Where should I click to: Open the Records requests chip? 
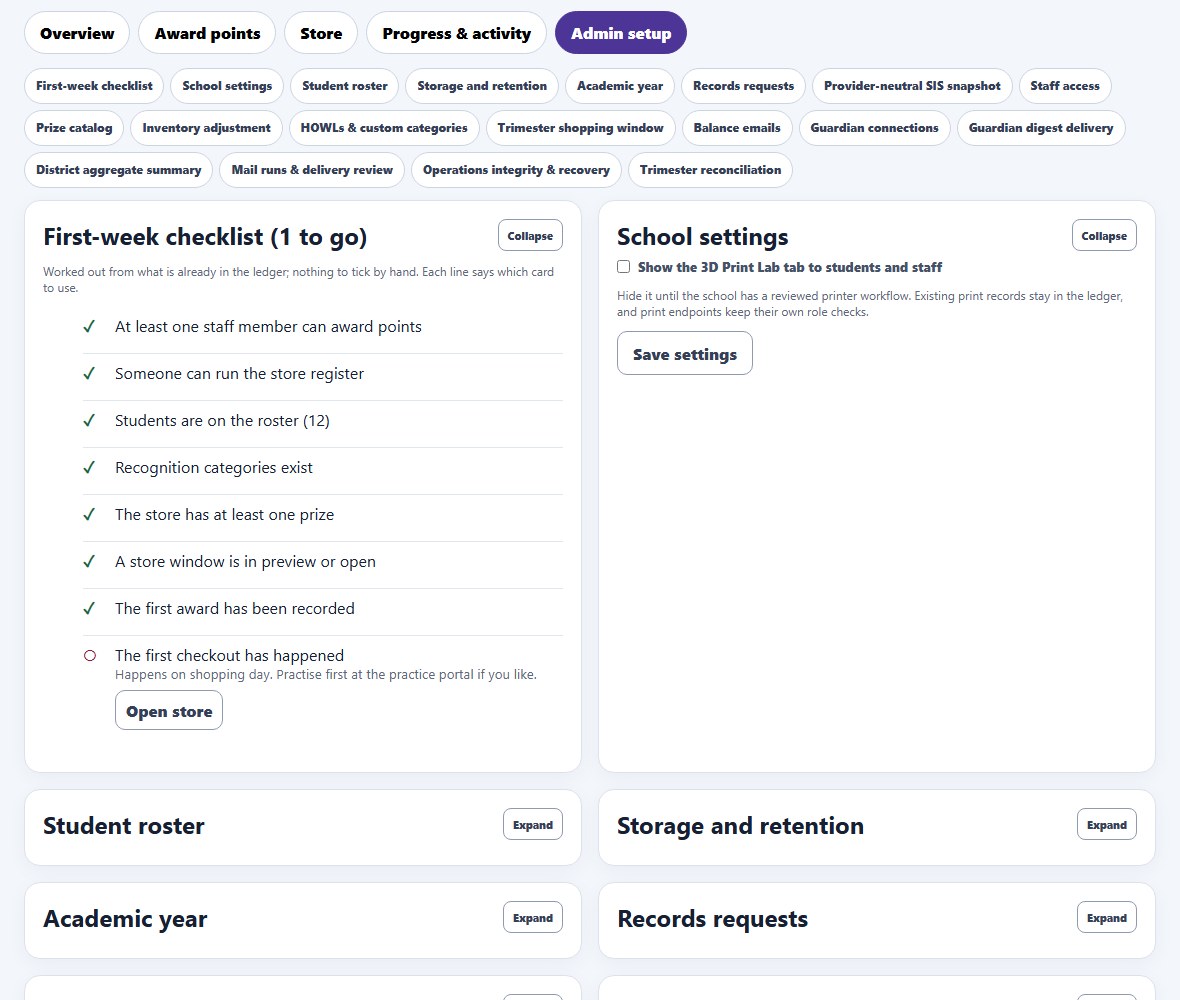pyautogui.click(x=744, y=86)
